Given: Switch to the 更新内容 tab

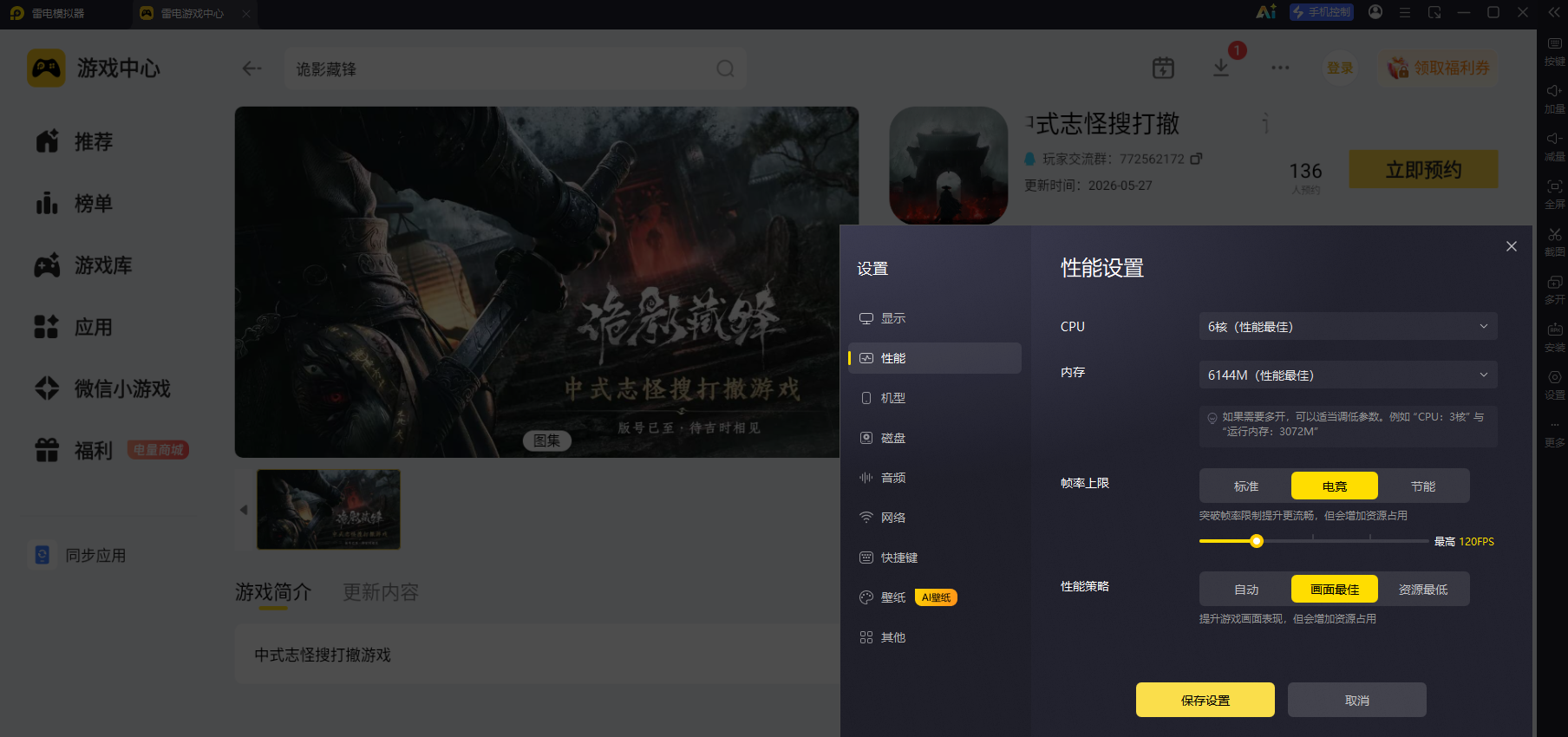Looking at the screenshot, I should (381, 592).
